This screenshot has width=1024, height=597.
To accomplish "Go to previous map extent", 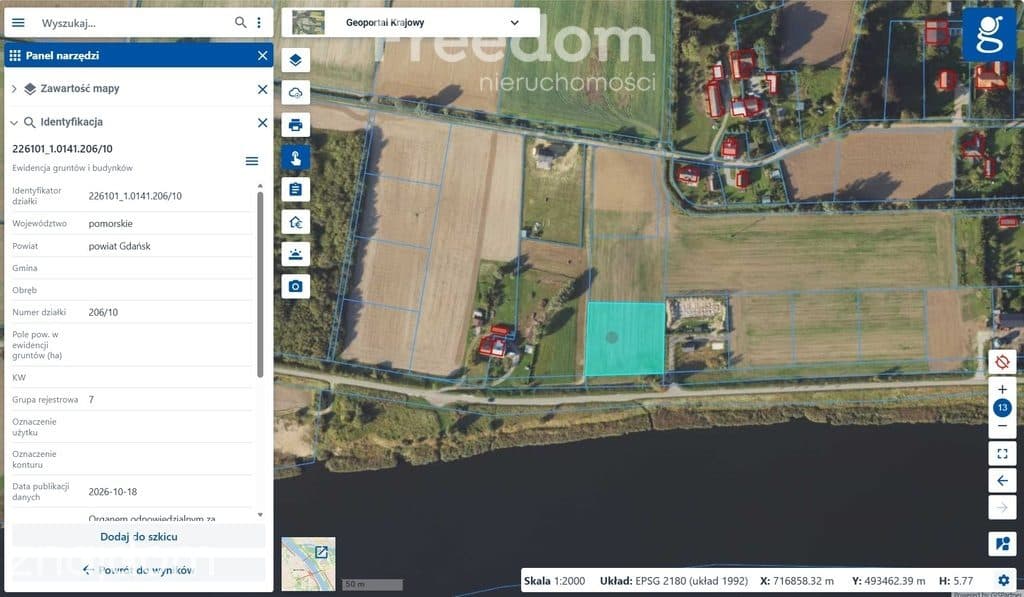I will 1002,481.
